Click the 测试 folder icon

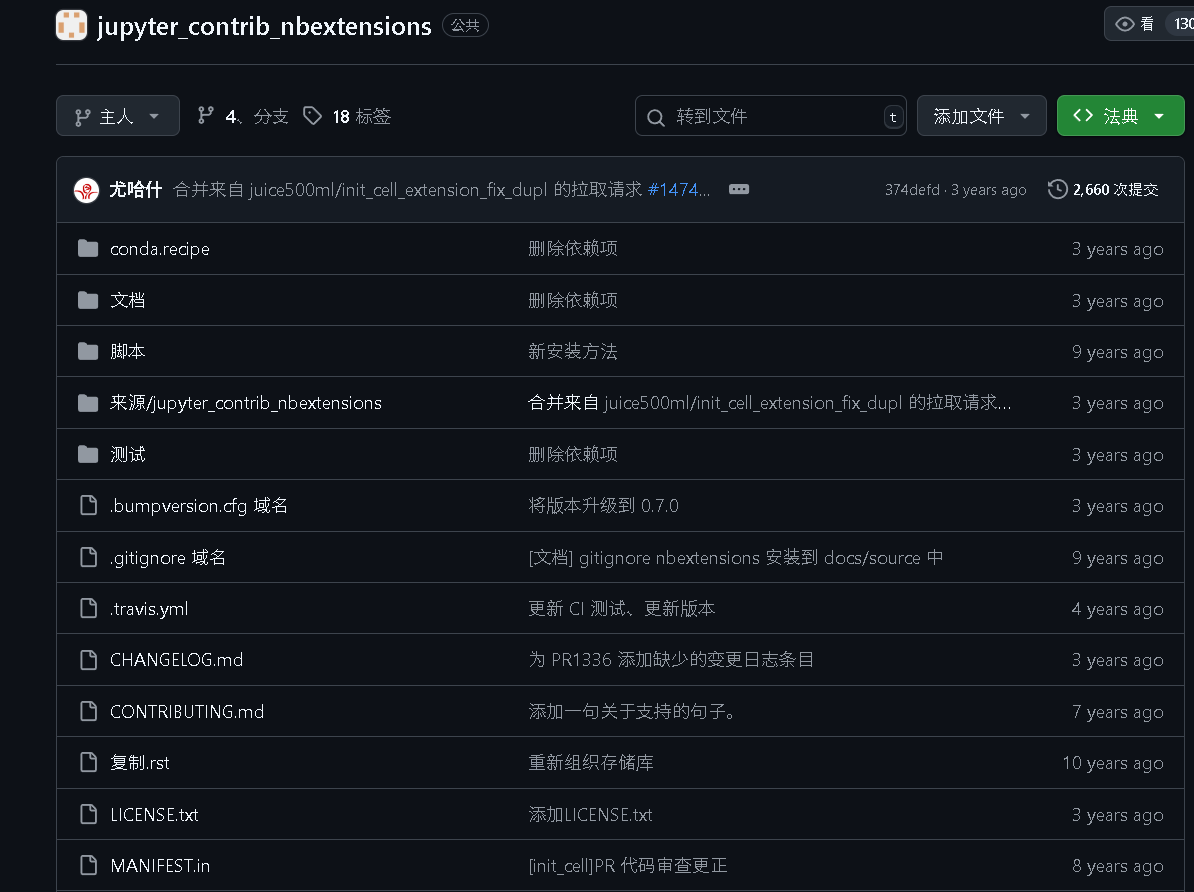(x=88, y=454)
